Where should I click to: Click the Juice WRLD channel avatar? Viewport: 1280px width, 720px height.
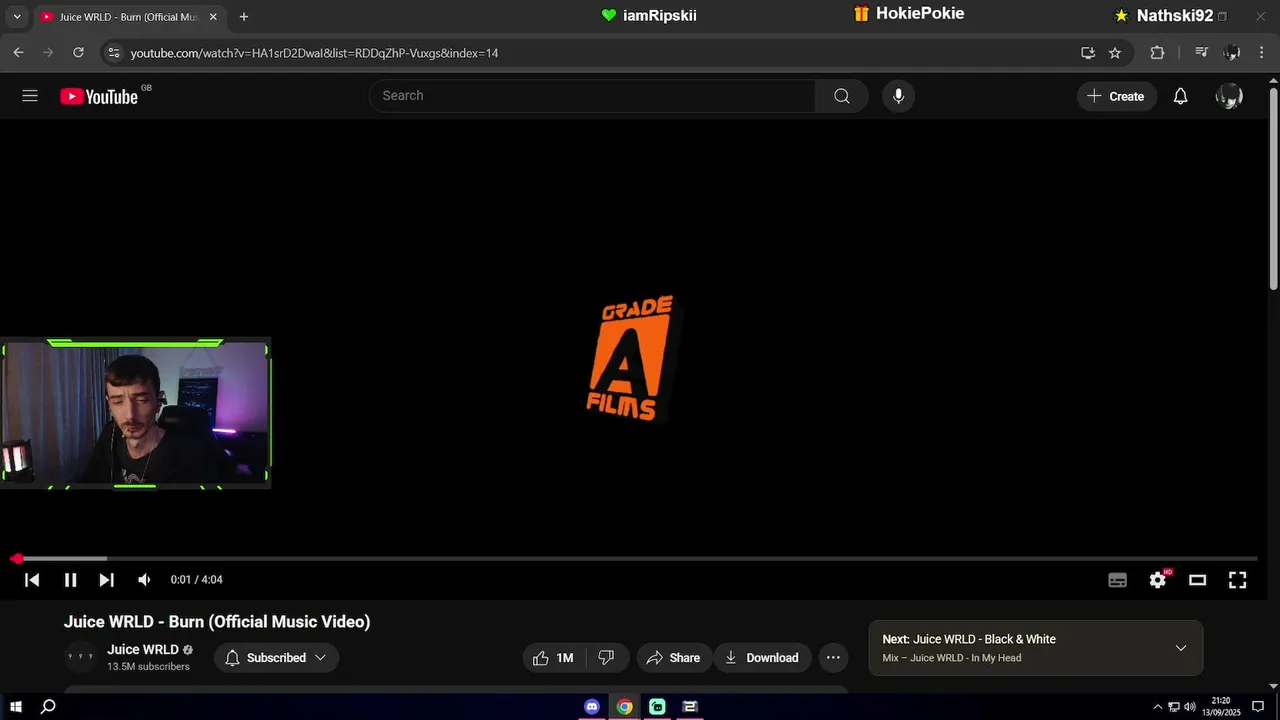coord(80,657)
